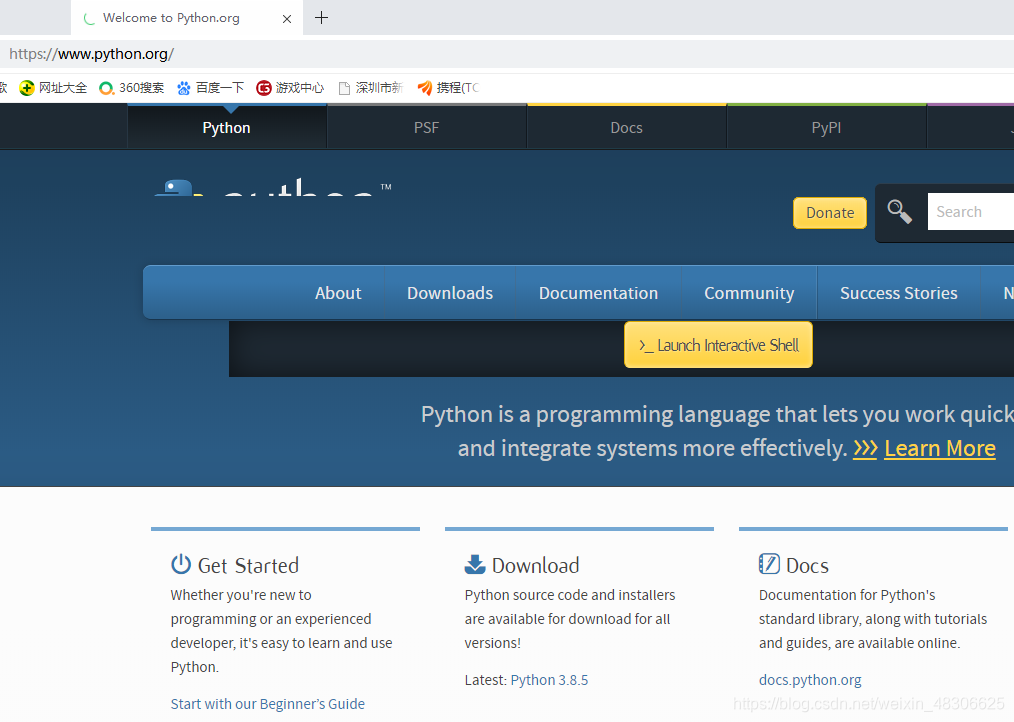Image resolution: width=1014 pixels, height=722 pixels.
Task: Open a new browser tab
Action: point(321,18)
